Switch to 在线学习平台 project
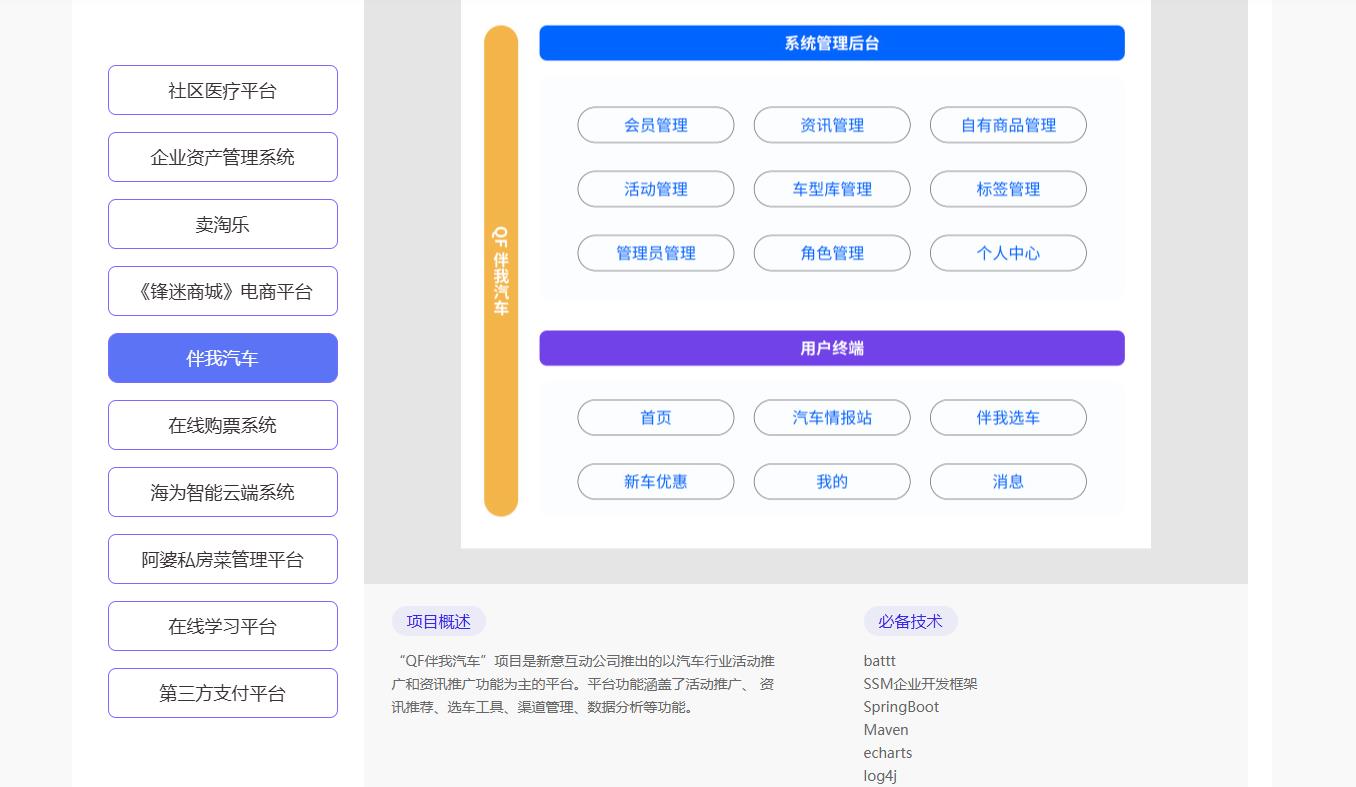This screenshot has height=787, width=1356. coord(222,626)
